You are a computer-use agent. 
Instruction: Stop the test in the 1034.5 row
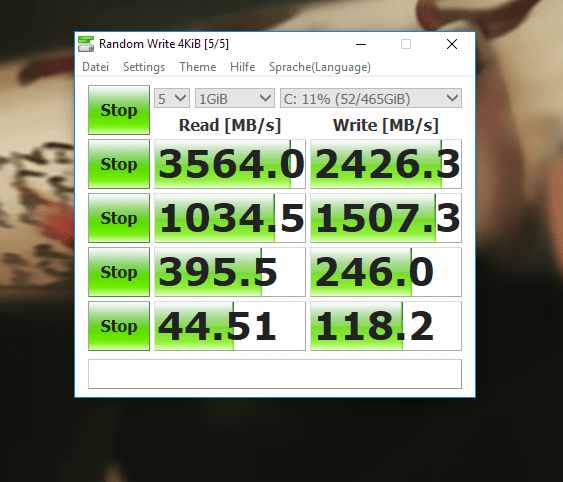pos(119,218)
